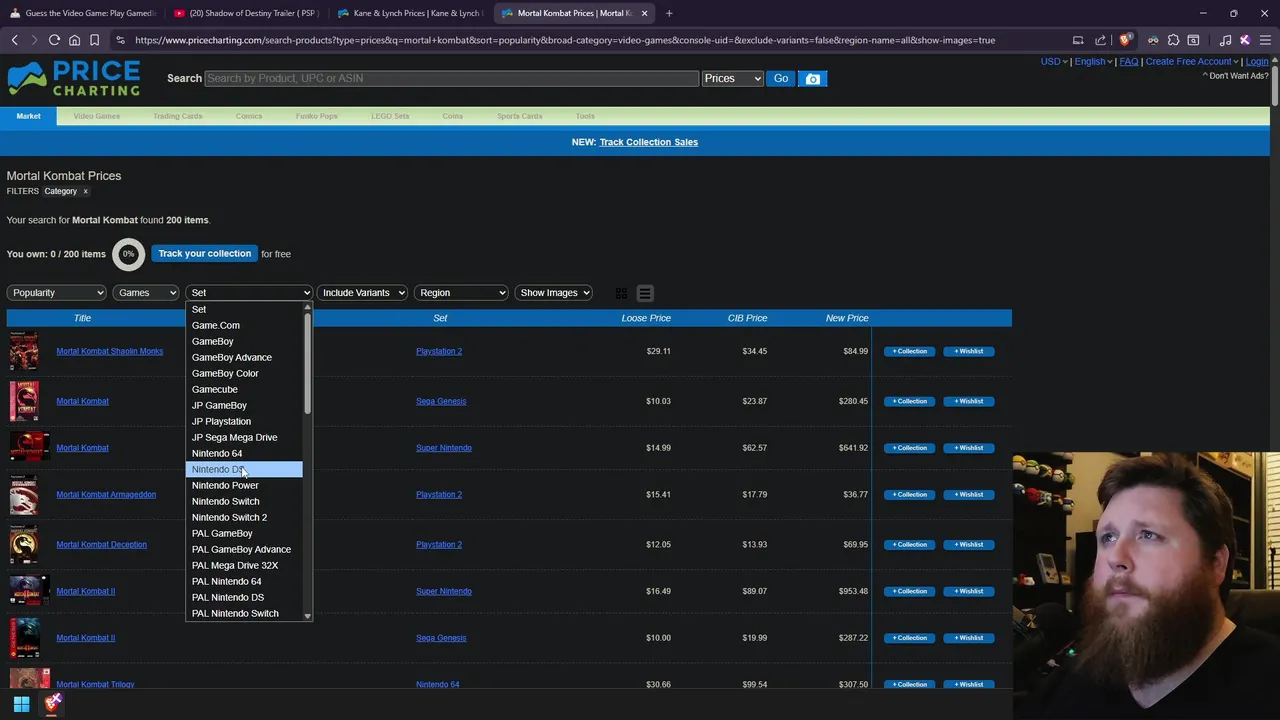Click the browser home icon
Image resolution: width=1280 pixels, height=720 pixels.
click(74, 40)
